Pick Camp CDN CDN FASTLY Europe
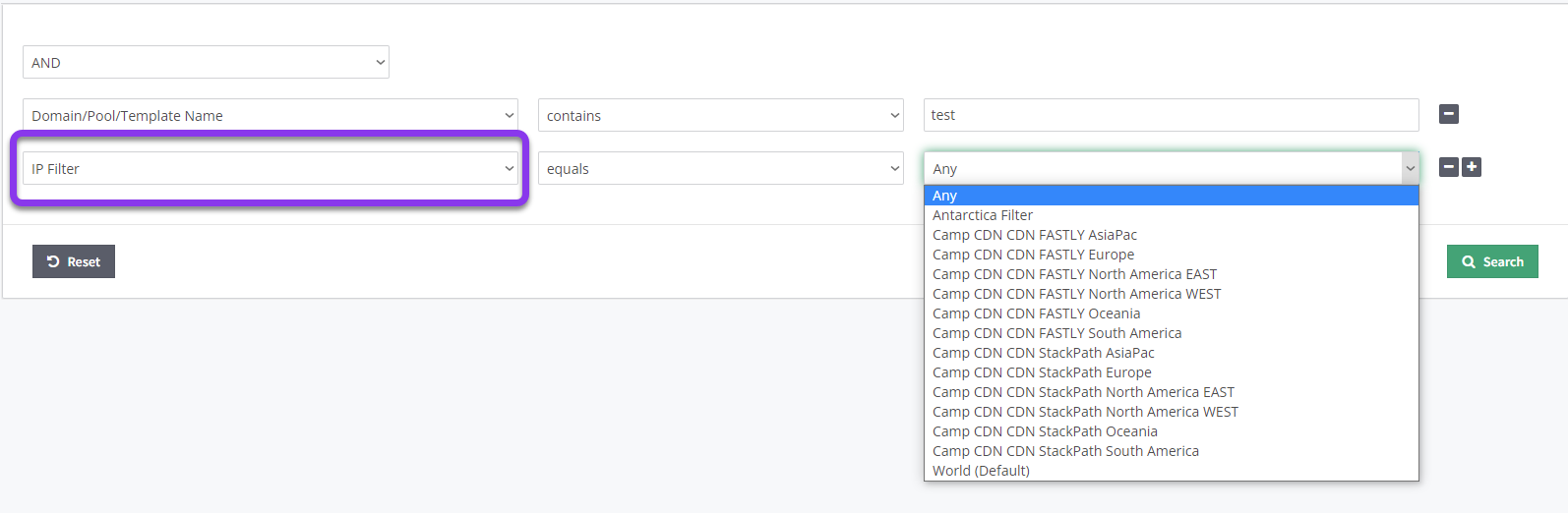The image size is (1568, 513). (1171, 255)
